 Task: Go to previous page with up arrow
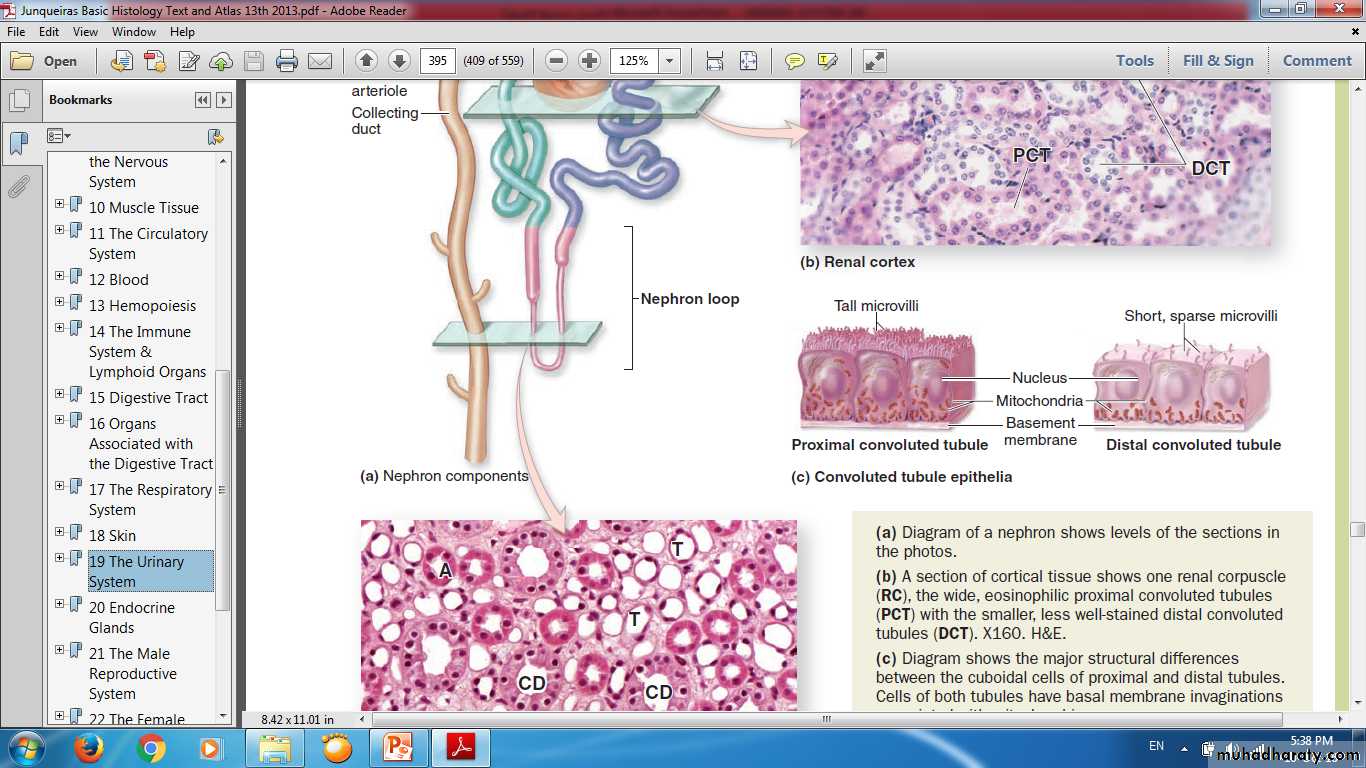(366, 61)
